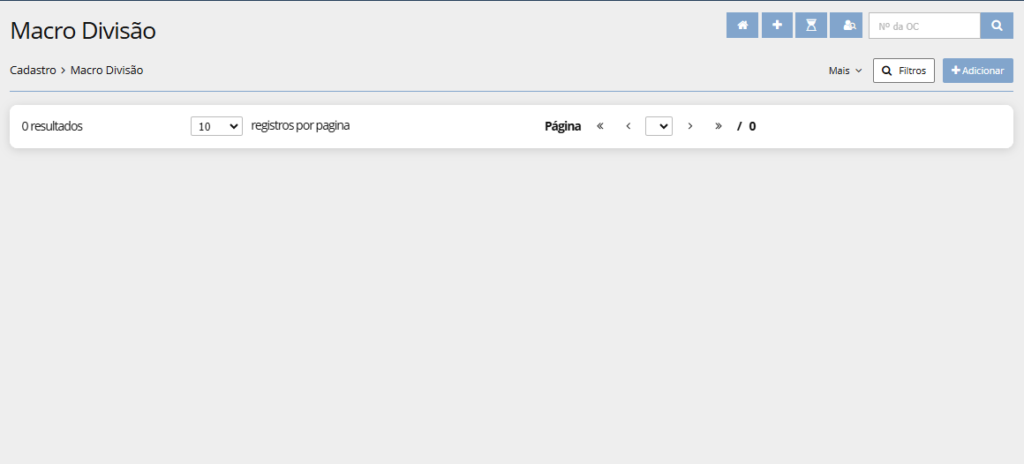The width and height of the screenshot is (1024, 464).
Task: Advance to next page arrow
Action: pyautogui.click(x=690, y=126)
